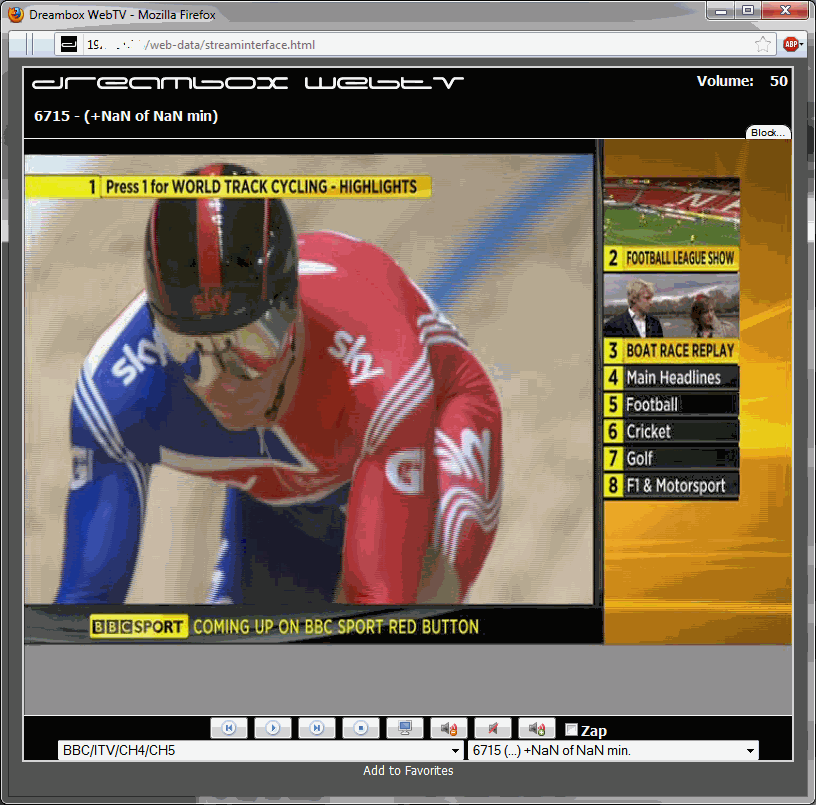Click the Firefox icon in title bar
The width and height of the screenshot is (816, 805).
click(x=16, y=14)
